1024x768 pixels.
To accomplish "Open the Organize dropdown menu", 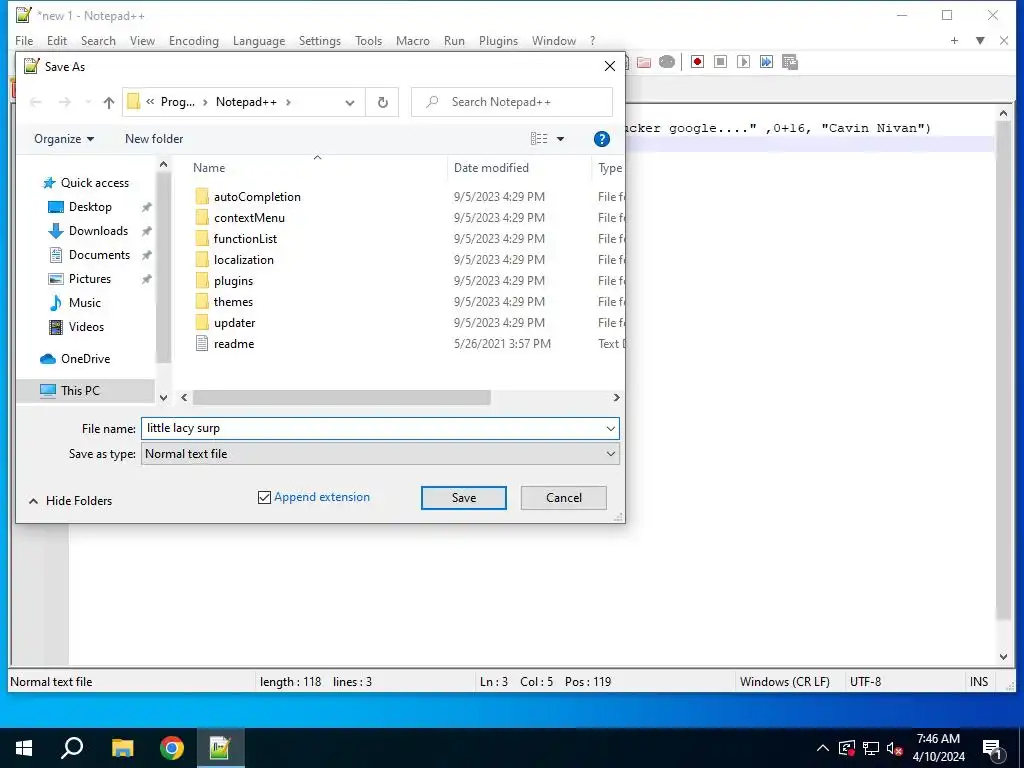I will point(64,139).
